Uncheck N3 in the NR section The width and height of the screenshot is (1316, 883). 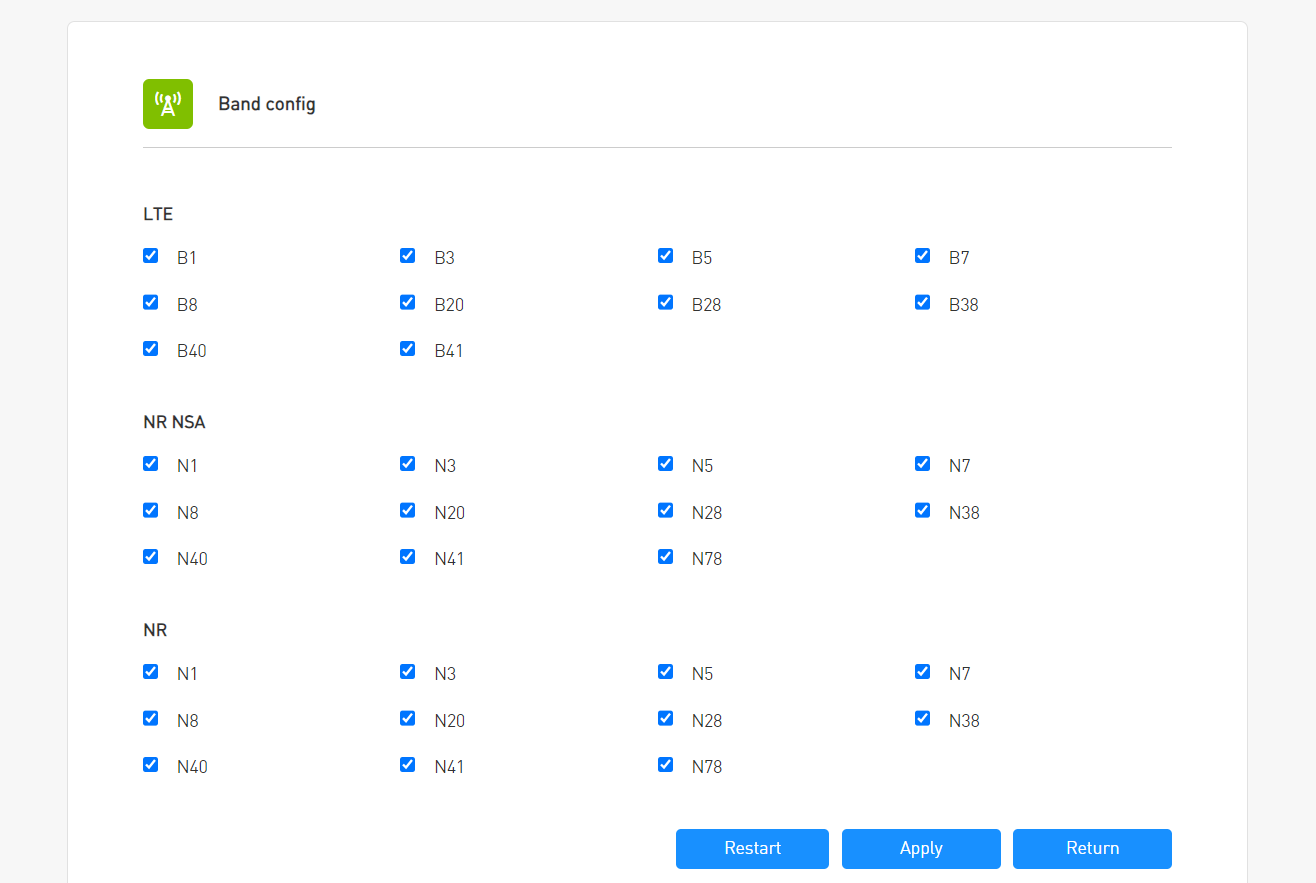408,672
